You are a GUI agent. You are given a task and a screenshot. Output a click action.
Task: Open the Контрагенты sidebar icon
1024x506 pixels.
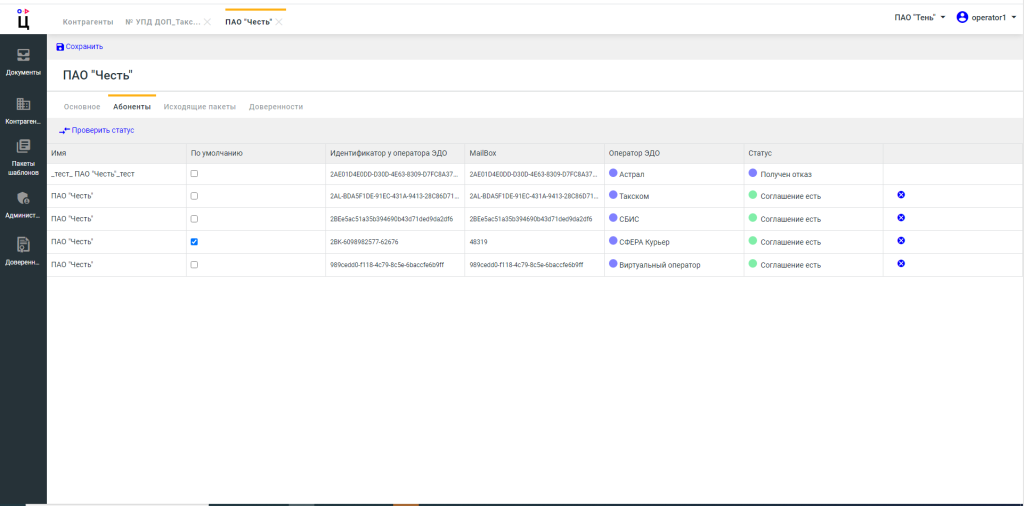(24, 104)
